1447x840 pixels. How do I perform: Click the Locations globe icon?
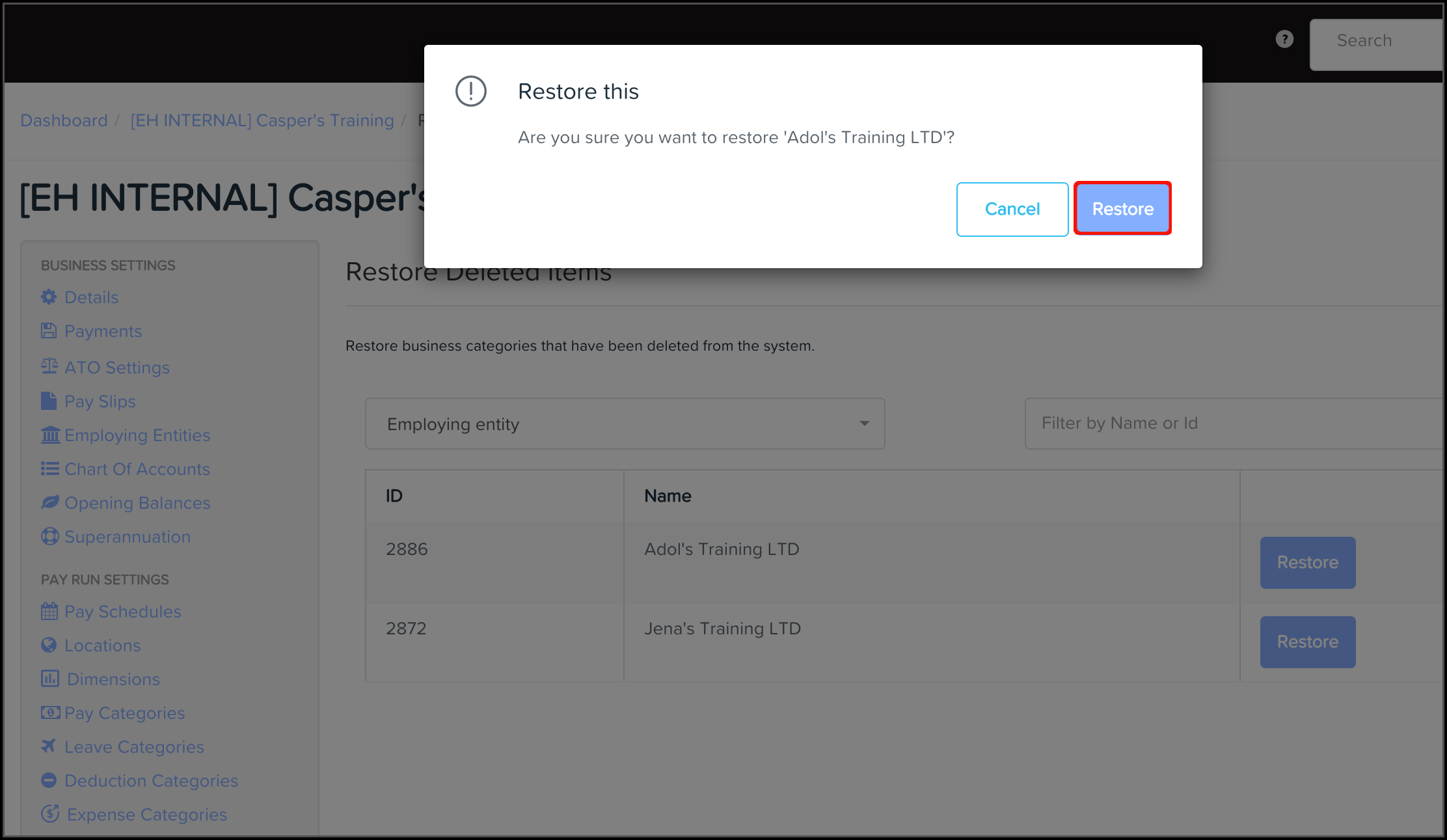click(x=49, y=645)
